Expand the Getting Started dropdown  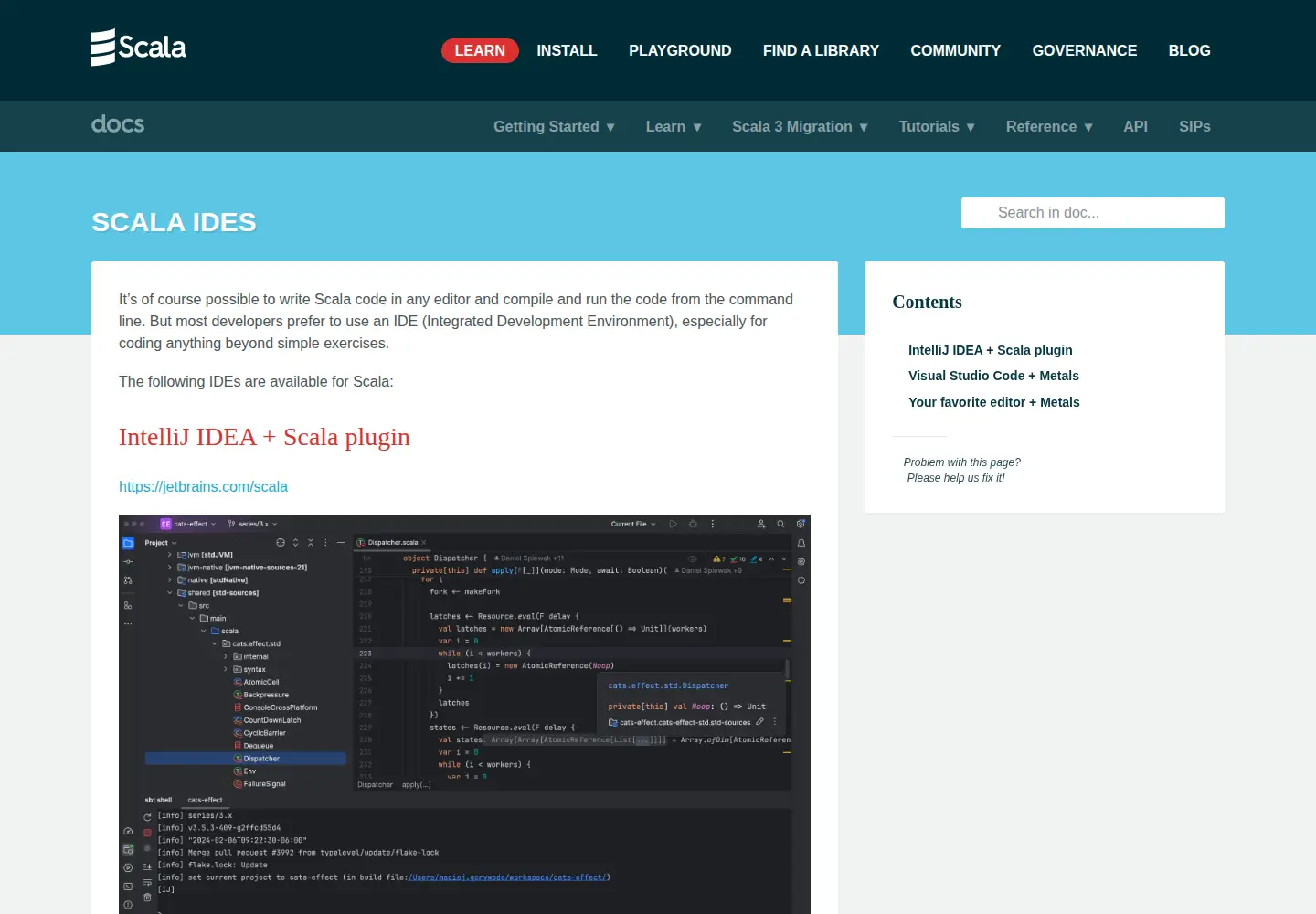(x=554, y=126)
